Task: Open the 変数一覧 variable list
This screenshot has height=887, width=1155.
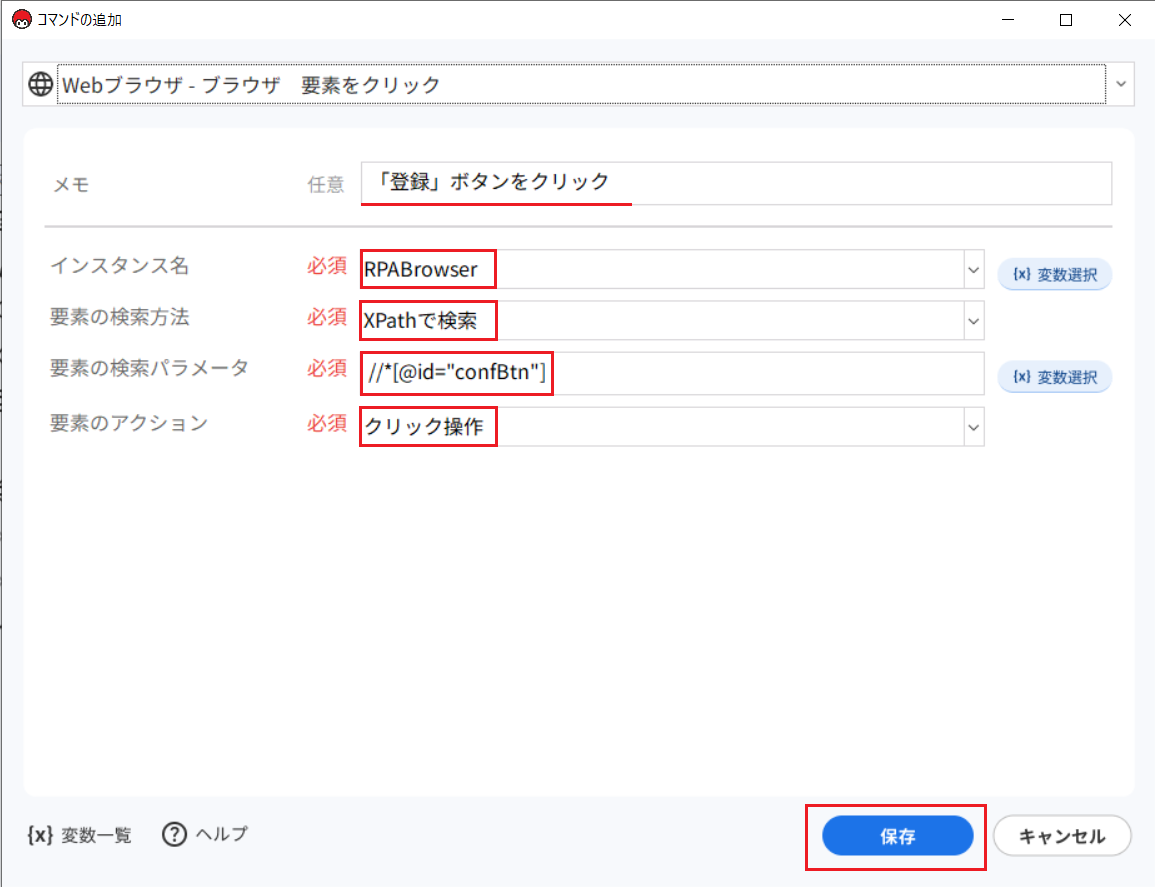Action: 80,835
